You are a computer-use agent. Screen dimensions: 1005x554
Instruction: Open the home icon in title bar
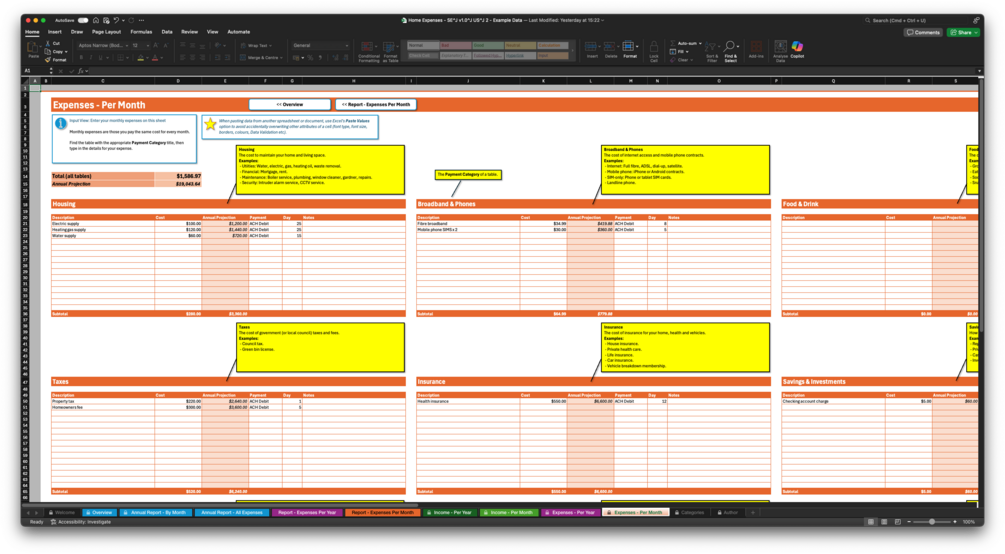click(x=96, y=21)
